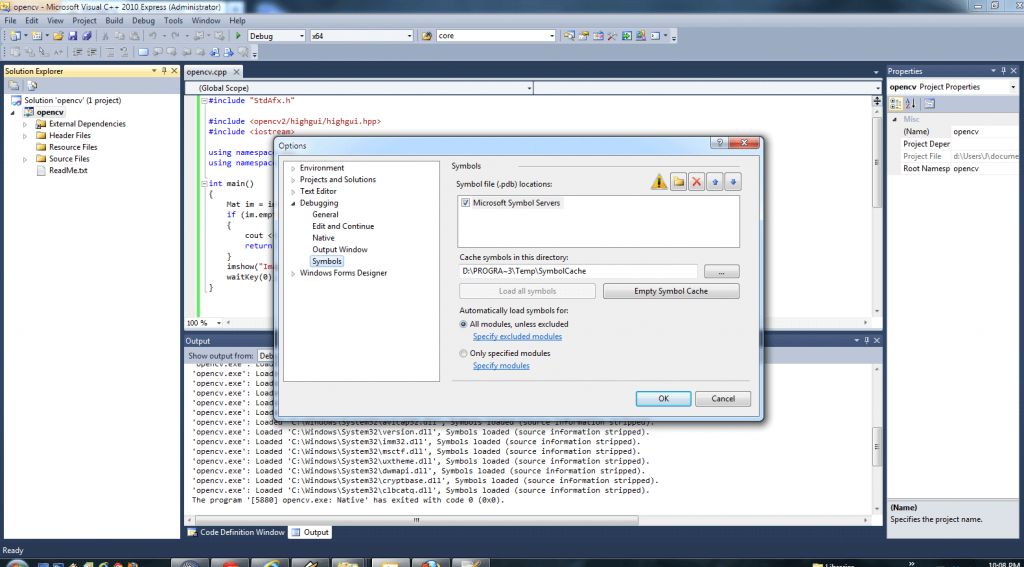Screen dimensions: 1024x567
Task: Click the Output panel horizontal scrollbar
Action: [x=416, y=521]
